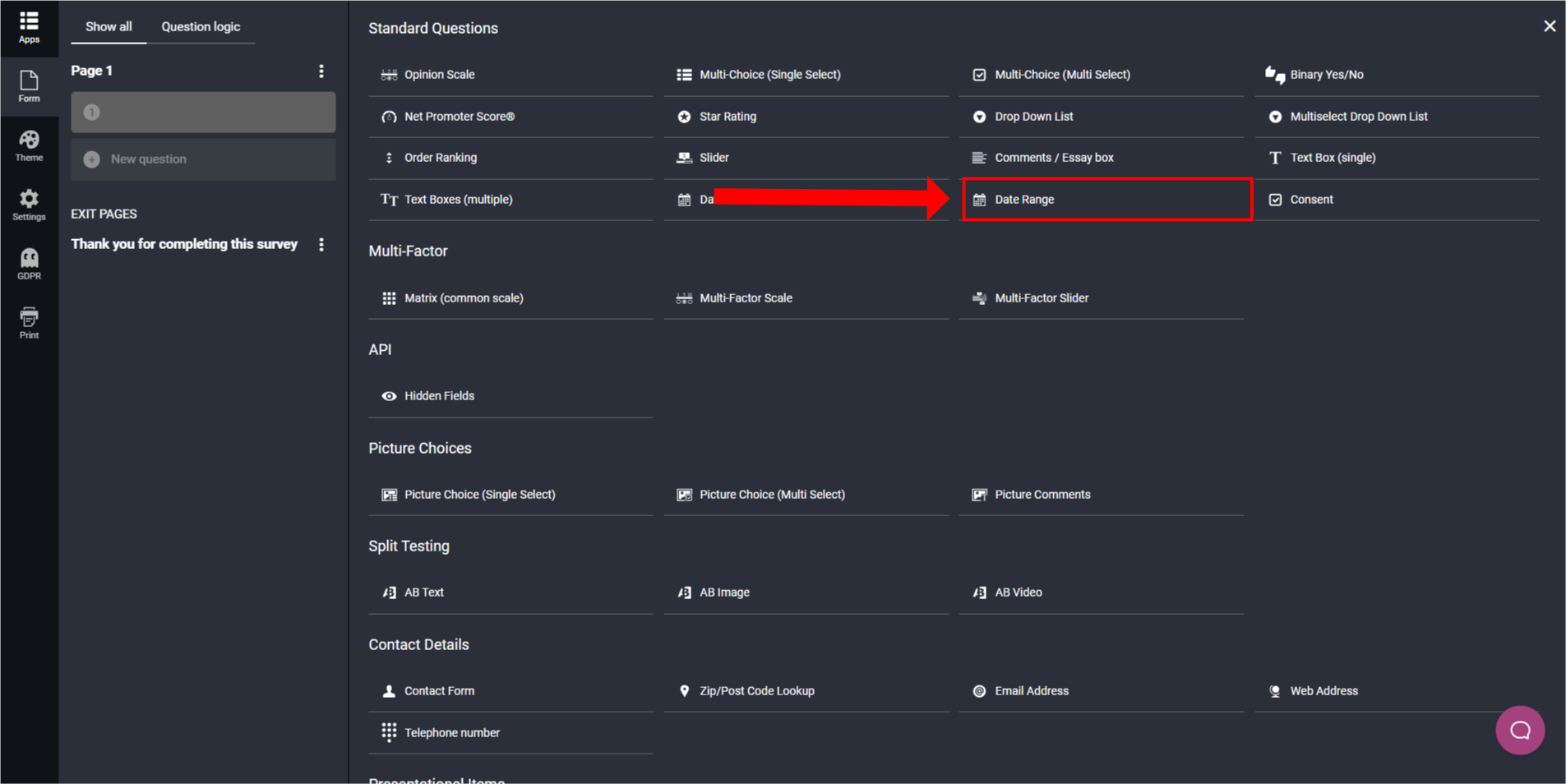This screenshot has height=784, width=1566.
Task: Click the Form page icon
Action: click(29, 86)
